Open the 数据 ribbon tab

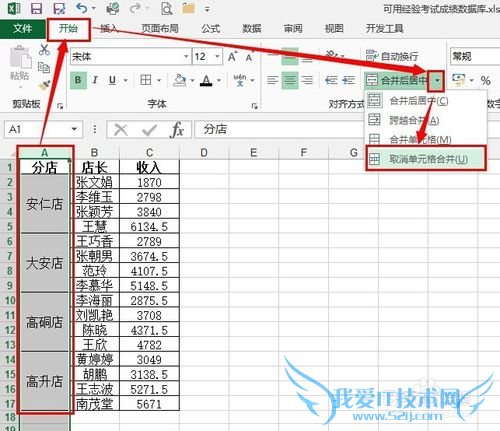click(x=252, y=29)
